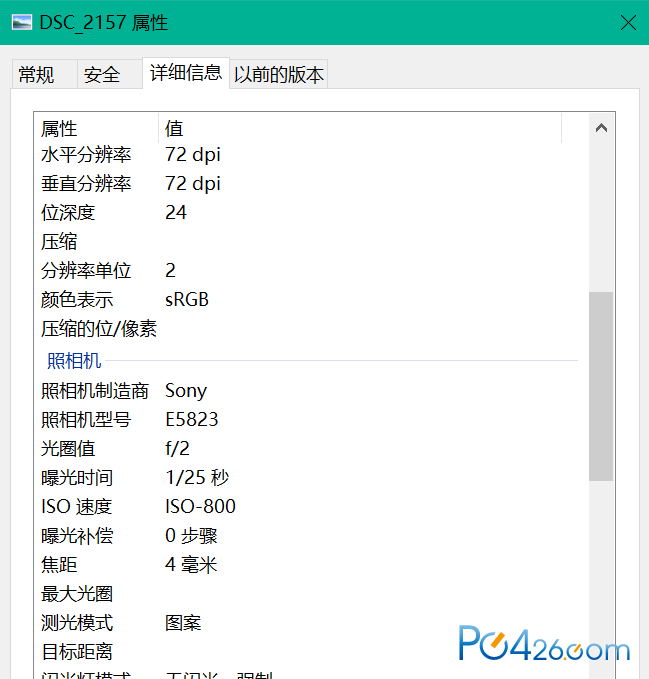This screenshot has width=649, height=679.
Task: Select the 测光模式 property label
Action: (x=77, y=623)
